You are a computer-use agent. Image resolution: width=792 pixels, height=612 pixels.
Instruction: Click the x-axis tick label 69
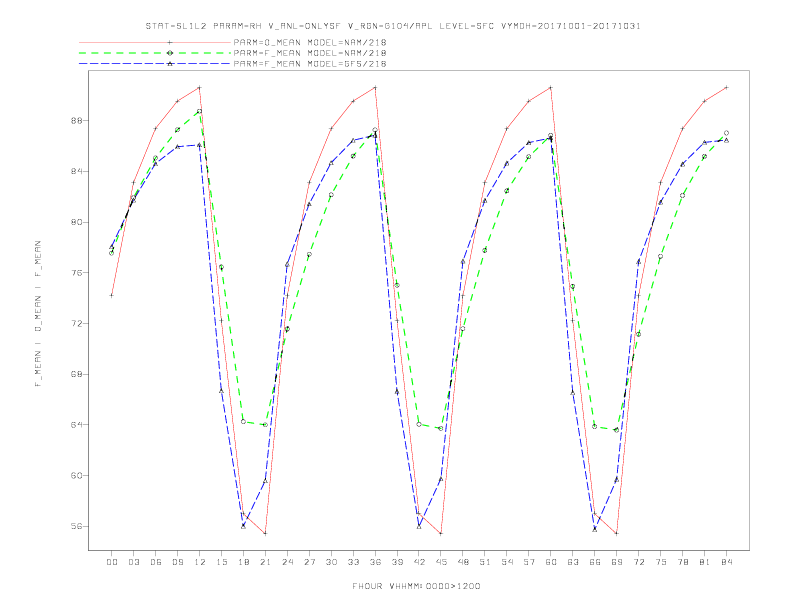(617, 562)
